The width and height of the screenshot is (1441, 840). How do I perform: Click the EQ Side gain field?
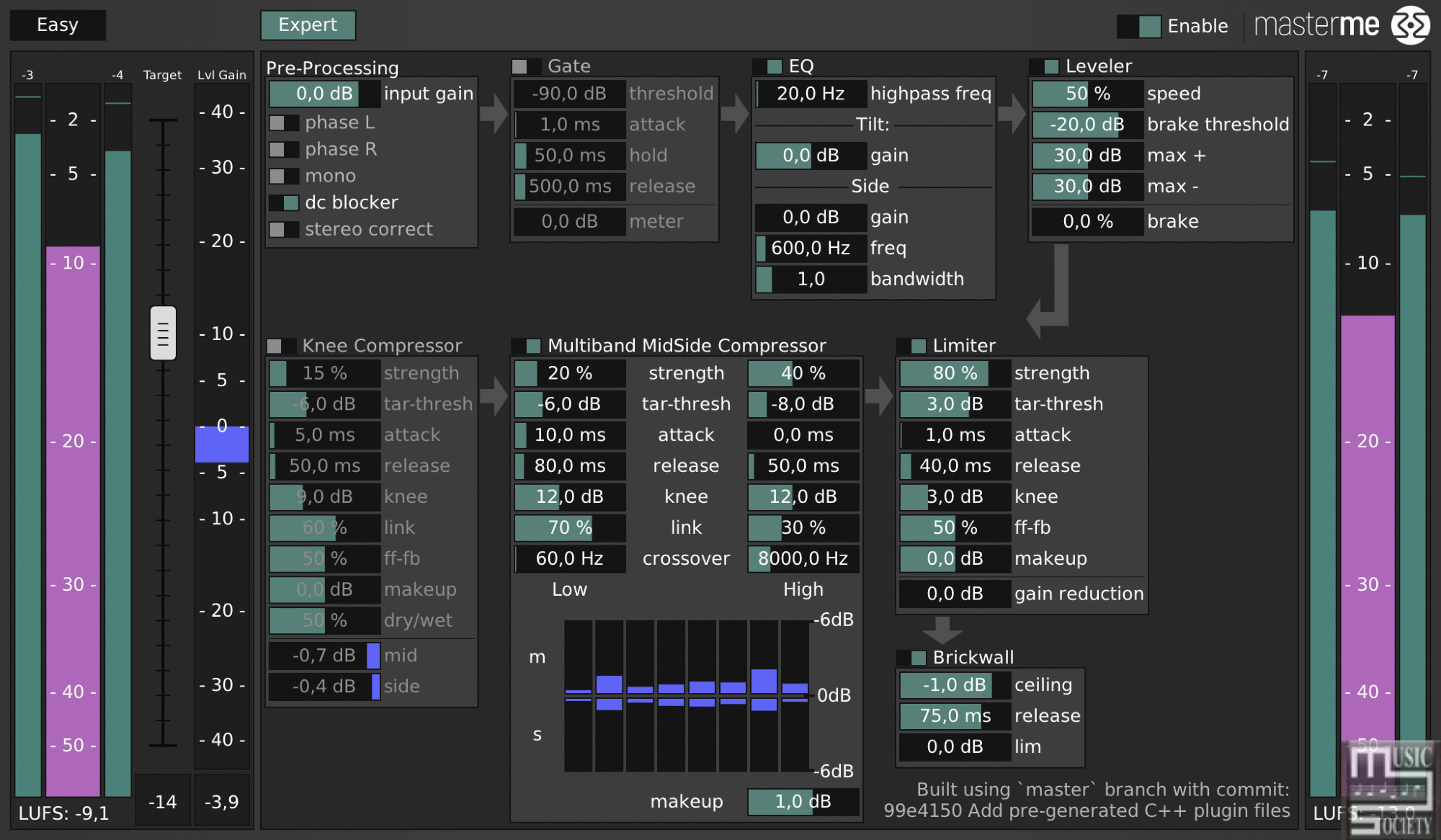[x=811, y=218]
